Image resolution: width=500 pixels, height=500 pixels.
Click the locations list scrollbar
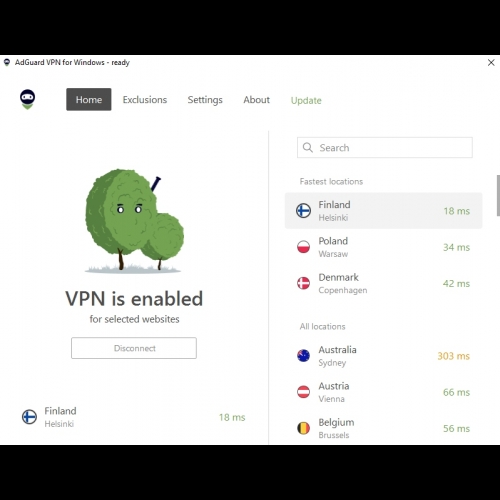click(x=498, y=196)
